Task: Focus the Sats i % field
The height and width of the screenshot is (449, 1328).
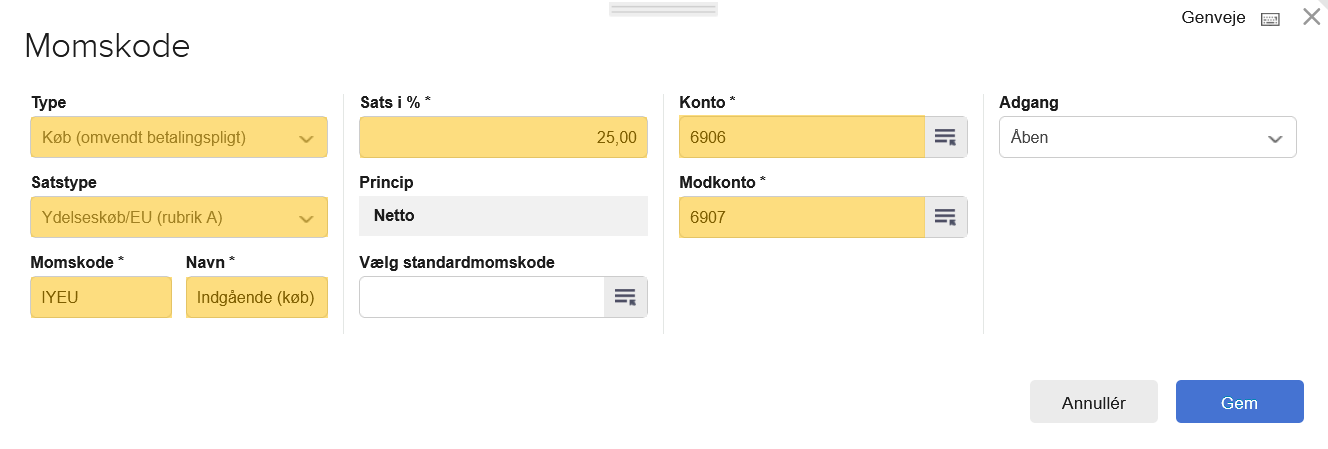Action: pos(503,137)
